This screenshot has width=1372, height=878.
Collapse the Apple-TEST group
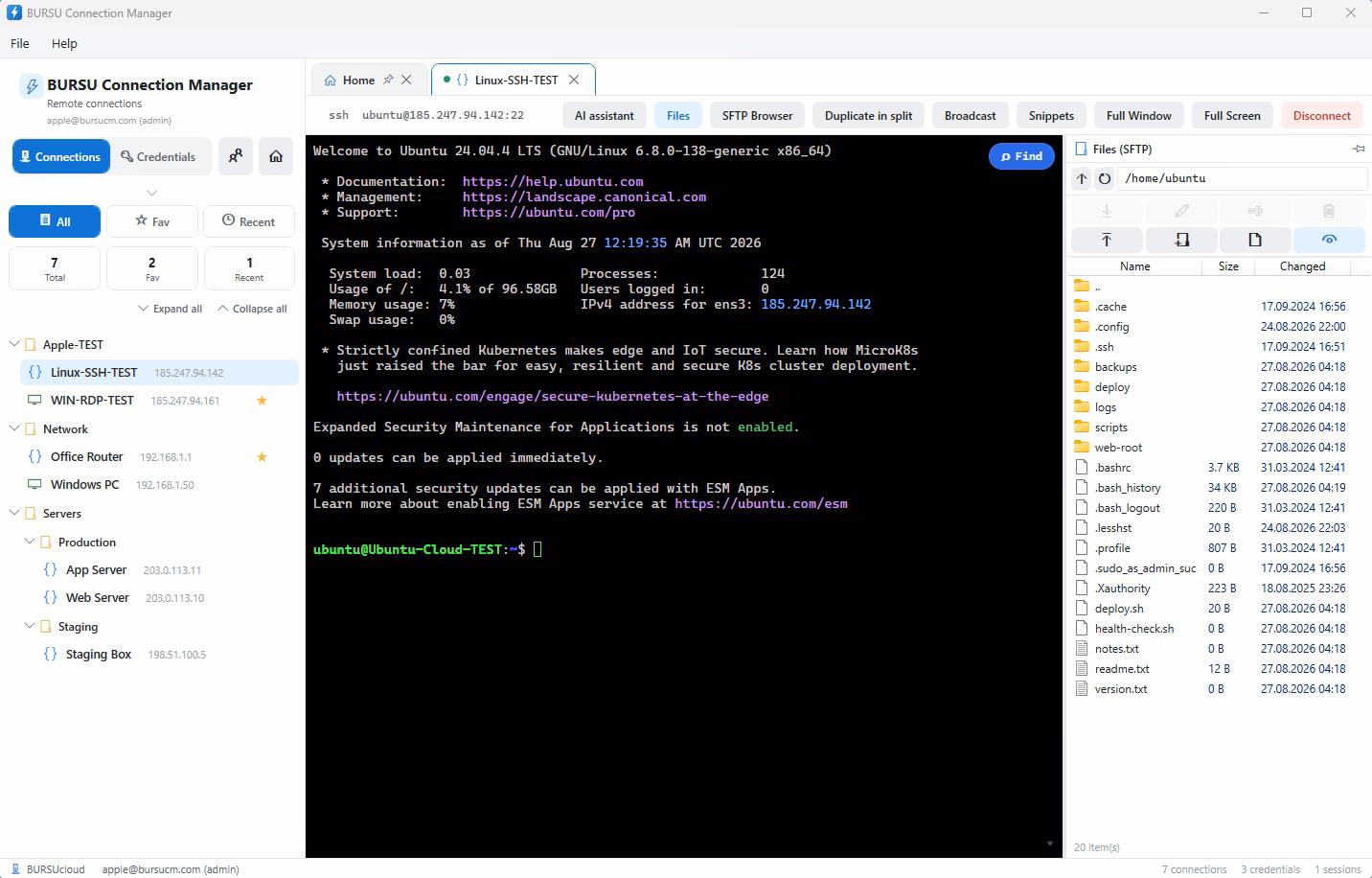click(x=14, y=344)
